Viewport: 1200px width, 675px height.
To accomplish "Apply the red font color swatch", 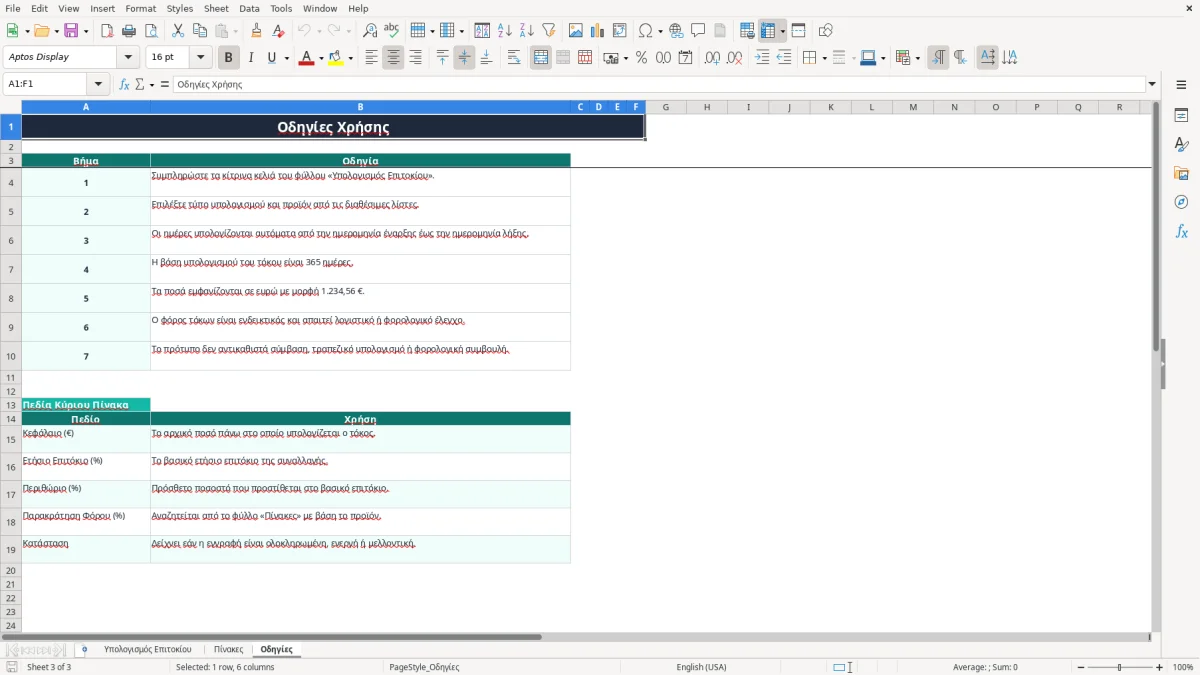I will [306, 58].
